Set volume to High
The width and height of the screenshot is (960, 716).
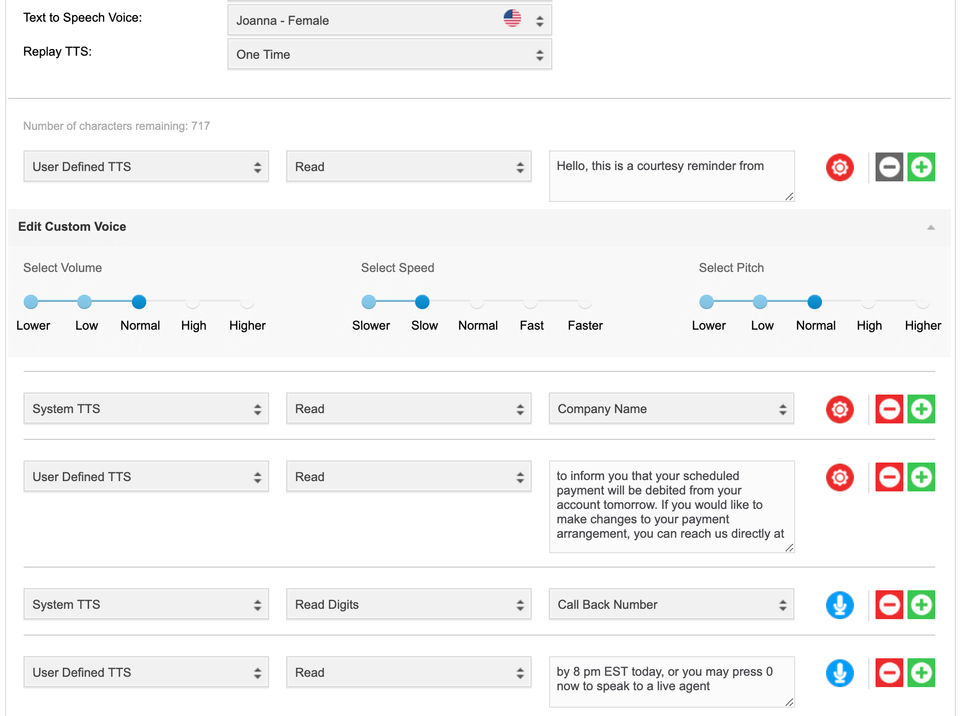(x=193, y=302)
